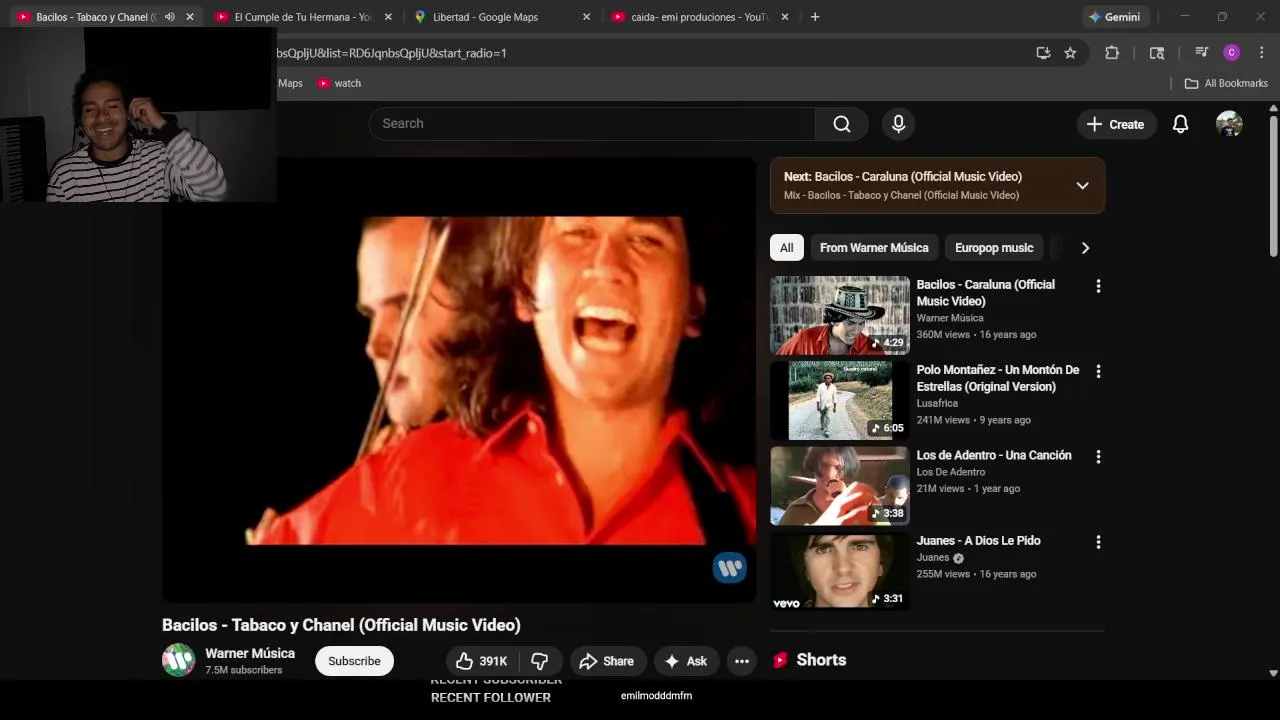Select the From Warner Música chip
Image resolution: width=1280 pixels, height=720 pixels.
pos(874,248)
